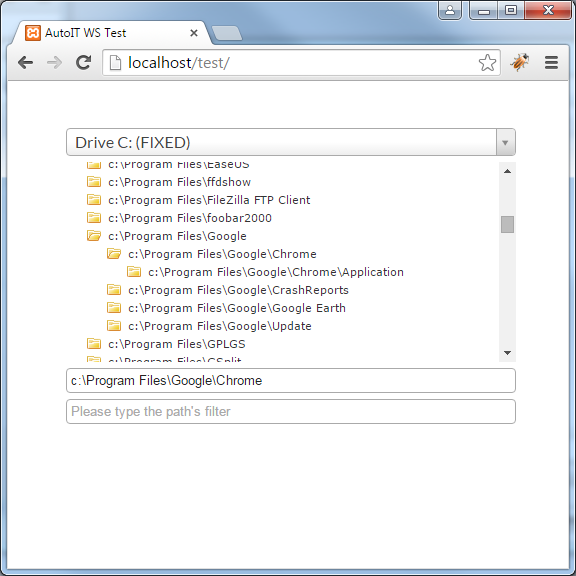Go back with the browser back arrow

point(25,62)
